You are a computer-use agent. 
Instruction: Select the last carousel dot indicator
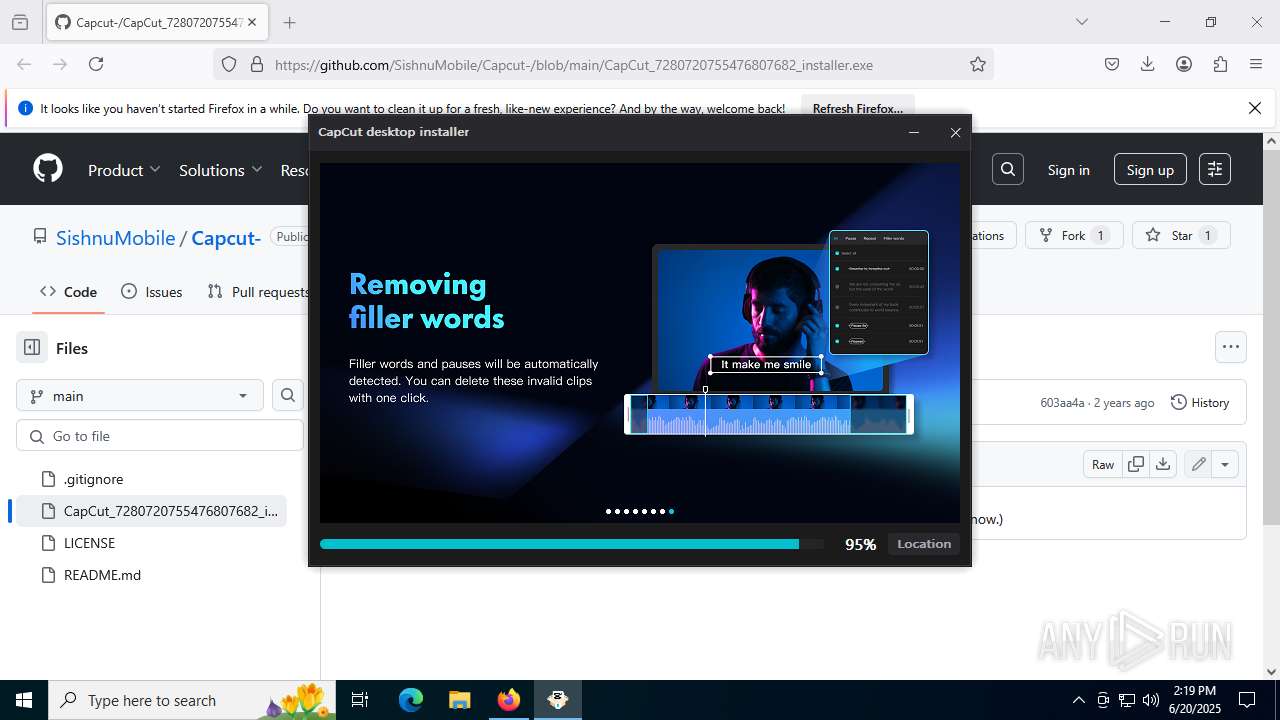(671, 511)
